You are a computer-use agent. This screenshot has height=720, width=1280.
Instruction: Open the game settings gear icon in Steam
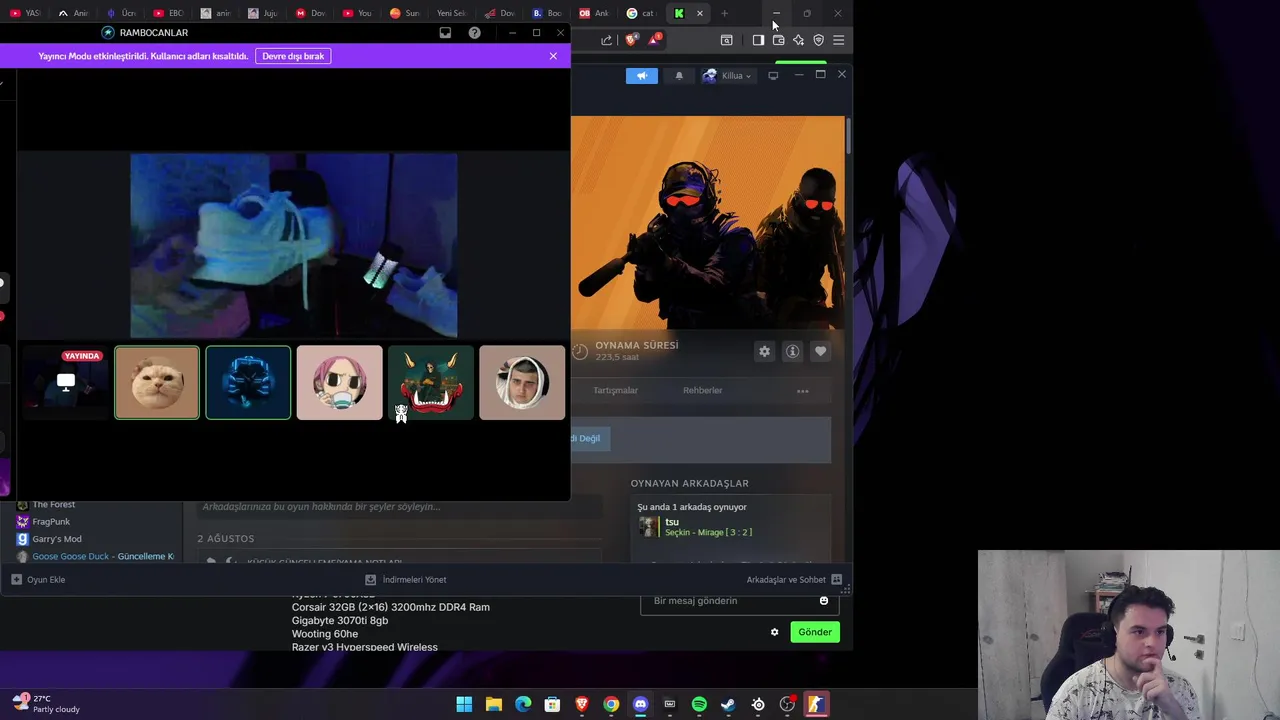pyautogui.click(x=764, y=351)
